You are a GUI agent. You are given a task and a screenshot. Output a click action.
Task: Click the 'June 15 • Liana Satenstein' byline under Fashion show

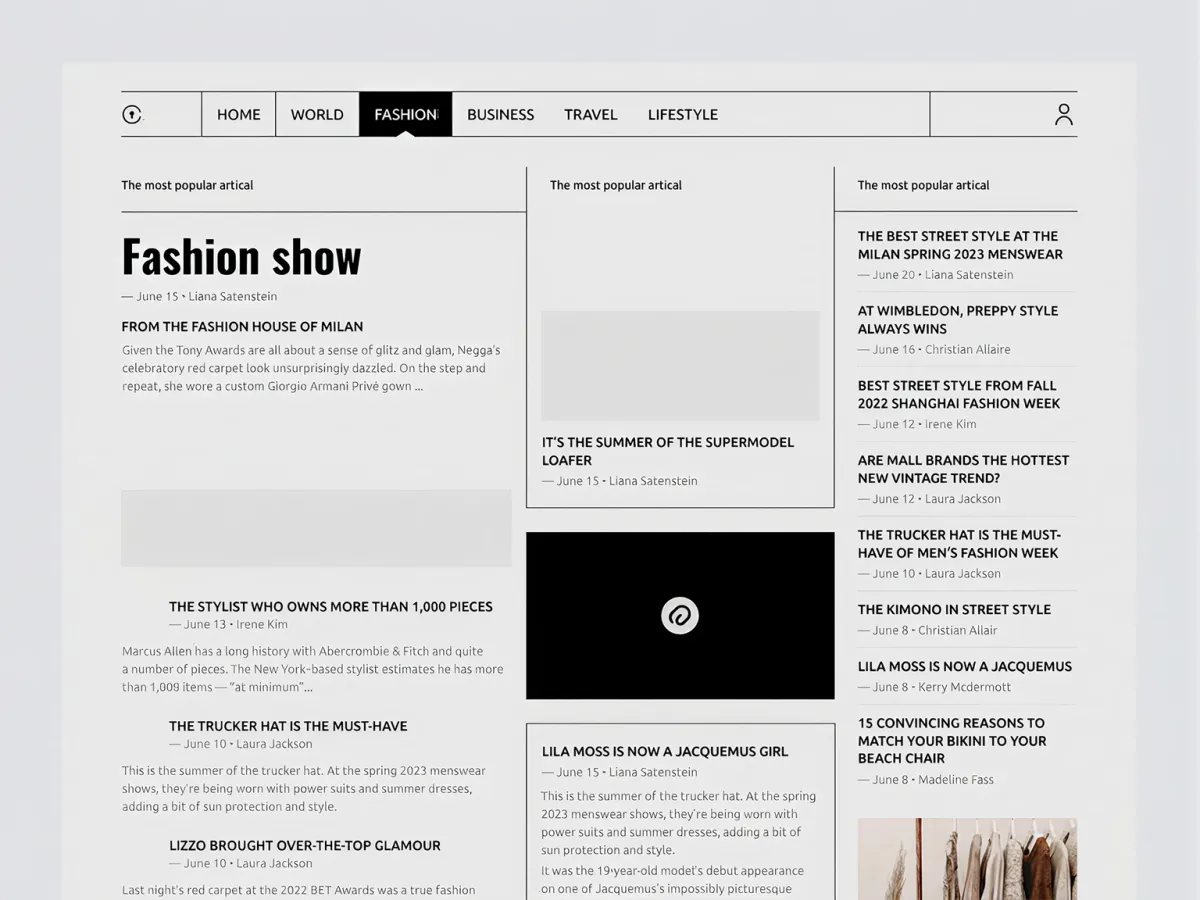199,296
